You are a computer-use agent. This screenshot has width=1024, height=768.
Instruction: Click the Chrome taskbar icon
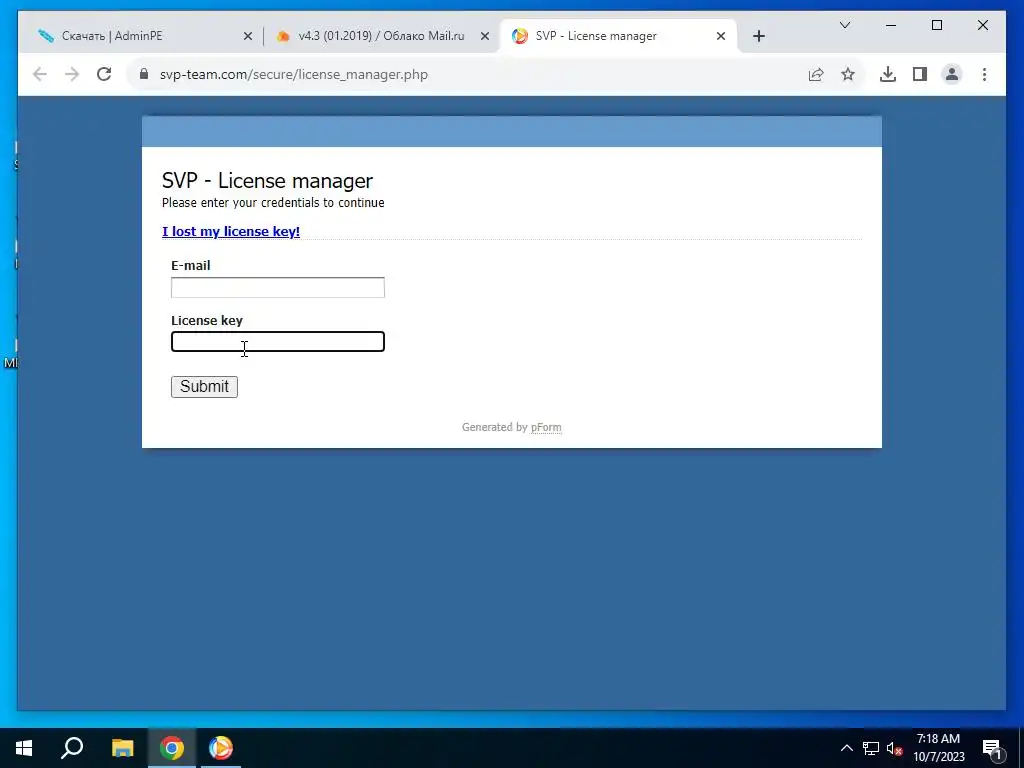click(x=172, y=748)
